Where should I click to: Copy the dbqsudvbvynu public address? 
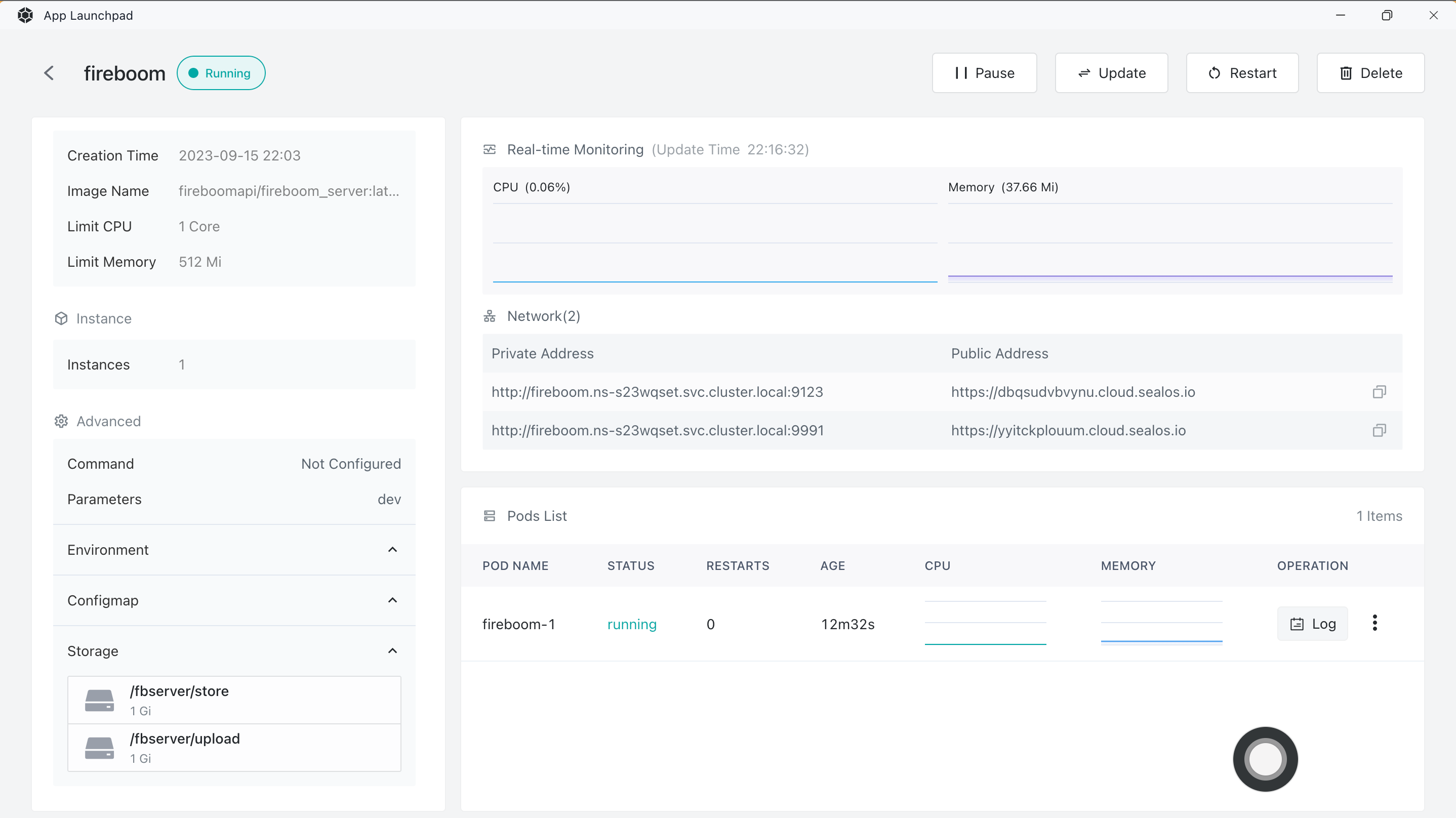[x=1379, y=392]
